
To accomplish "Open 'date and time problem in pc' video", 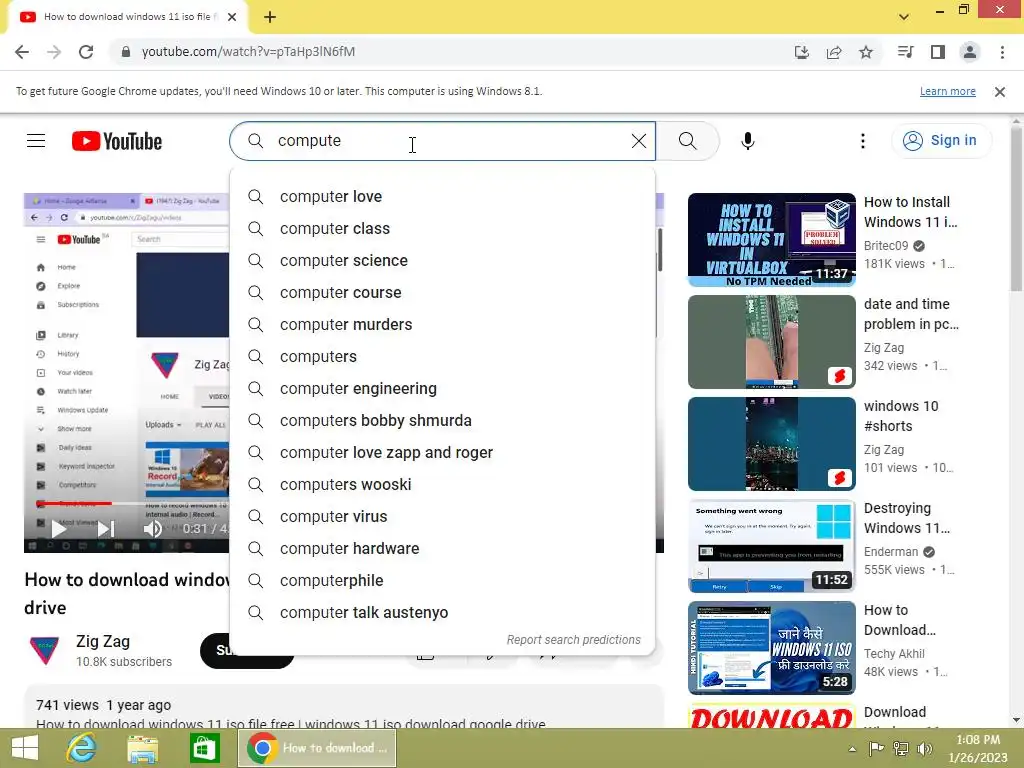I will pyautogui.click(x=771, y=342).
